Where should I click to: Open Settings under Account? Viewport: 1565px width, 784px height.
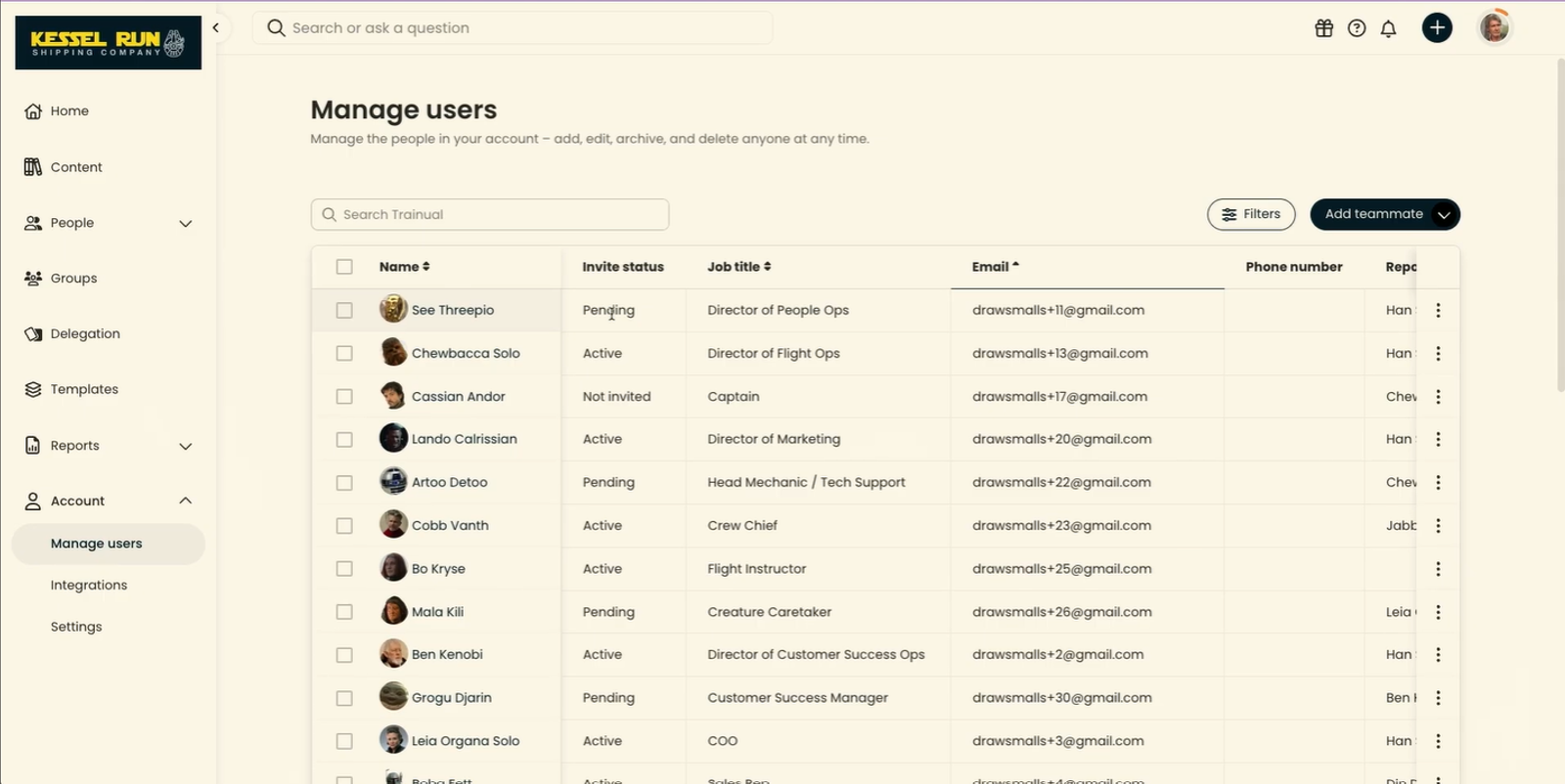pos(76,627)
